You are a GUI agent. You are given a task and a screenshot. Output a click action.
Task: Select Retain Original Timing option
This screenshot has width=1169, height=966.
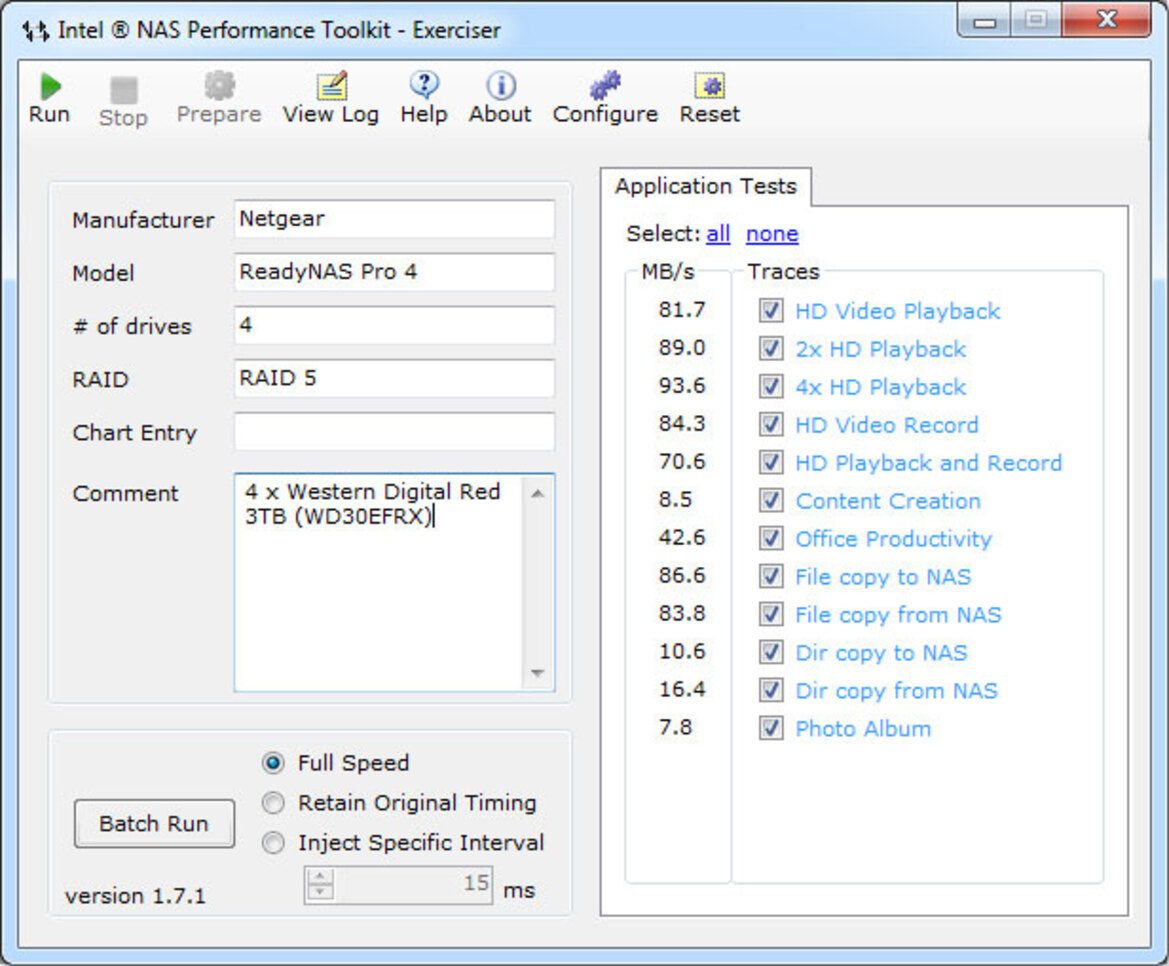[x=274, y=803]
